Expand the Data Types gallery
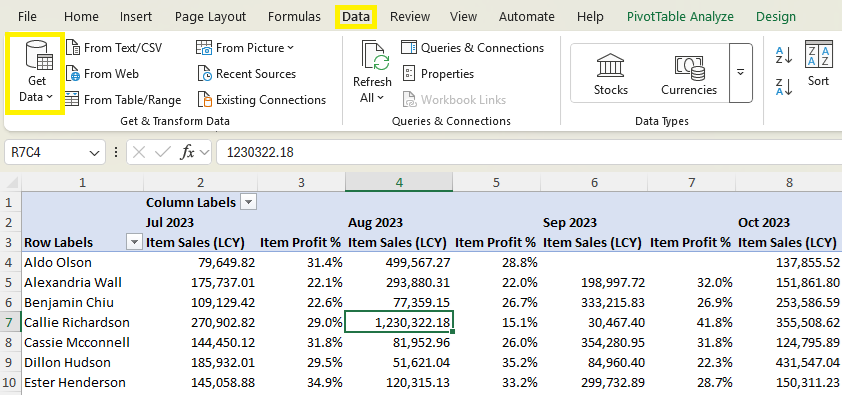The width and height of the screenshot is (842, 395). click(x=741, y=72)
